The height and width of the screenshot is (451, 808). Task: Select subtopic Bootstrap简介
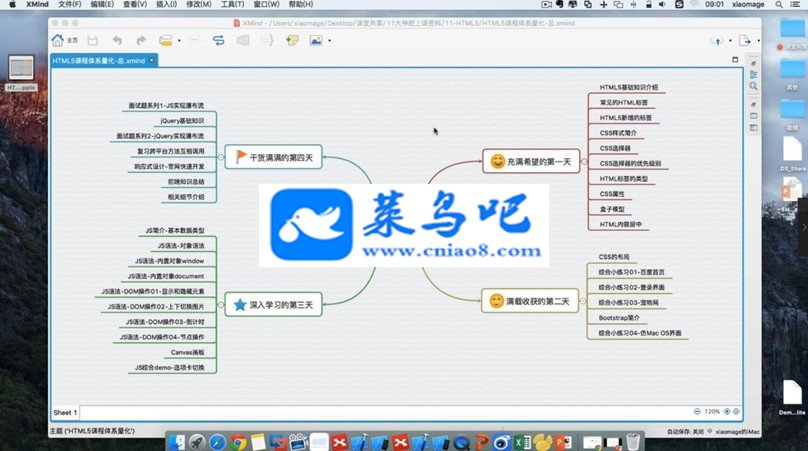click(x=619, y=318)
